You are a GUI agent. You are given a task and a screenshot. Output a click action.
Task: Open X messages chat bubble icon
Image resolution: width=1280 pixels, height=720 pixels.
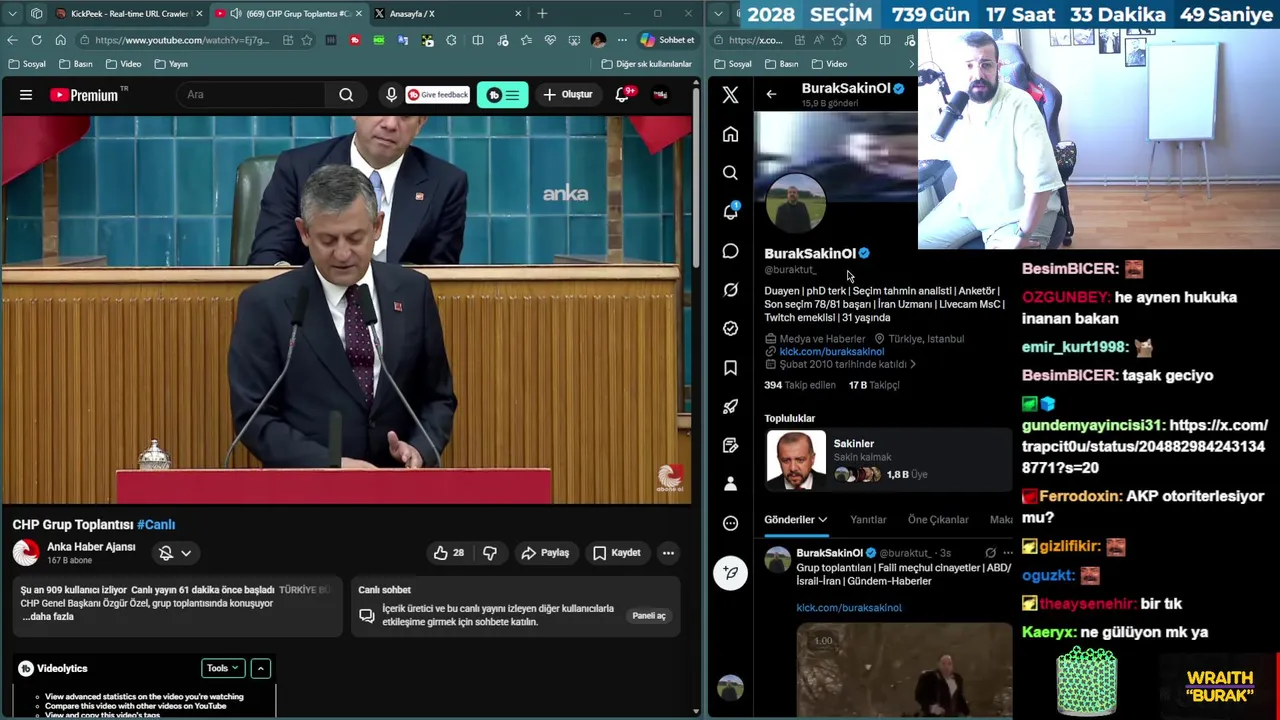(x=730, y=251)
